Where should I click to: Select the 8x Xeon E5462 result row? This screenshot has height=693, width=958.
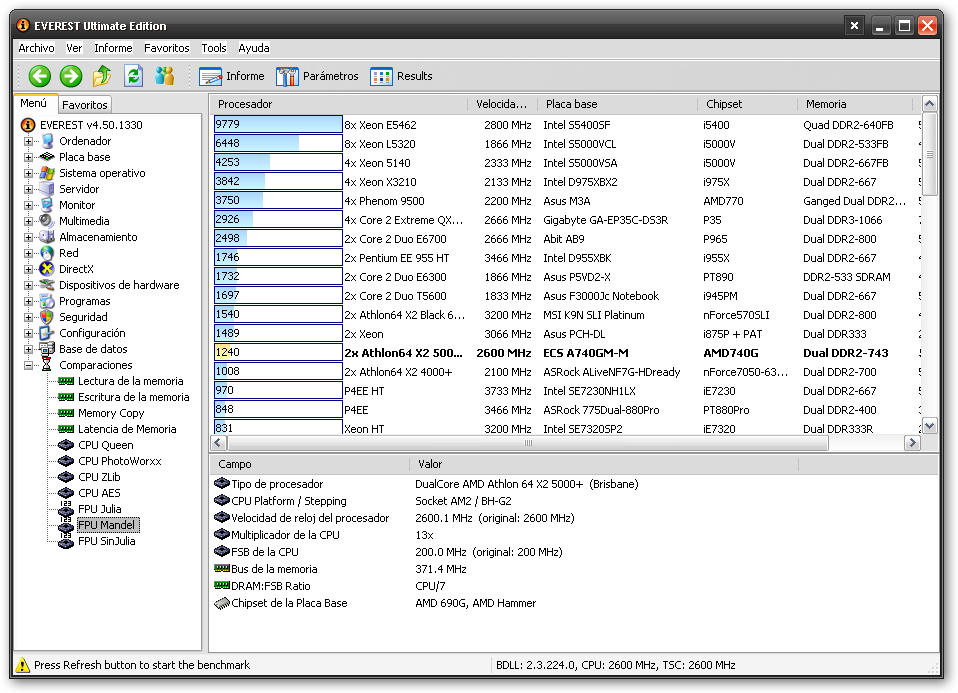click(380, 125)
